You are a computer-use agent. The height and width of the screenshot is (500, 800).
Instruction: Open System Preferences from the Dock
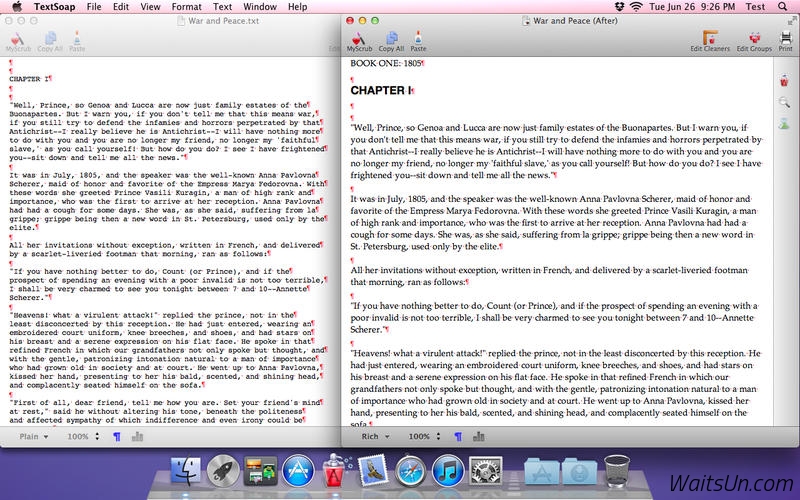point(485,470)
